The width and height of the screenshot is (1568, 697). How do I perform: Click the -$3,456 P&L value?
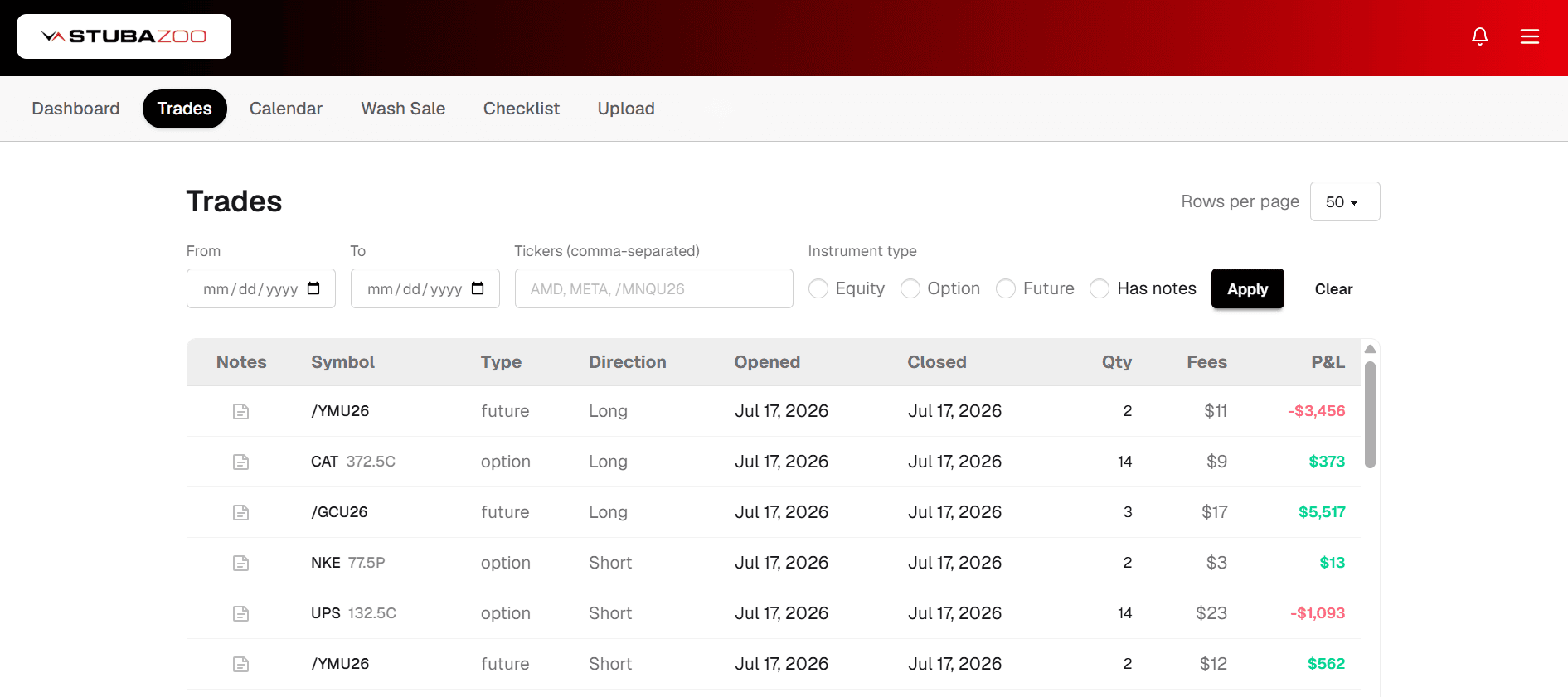[x=1317, y=411]
